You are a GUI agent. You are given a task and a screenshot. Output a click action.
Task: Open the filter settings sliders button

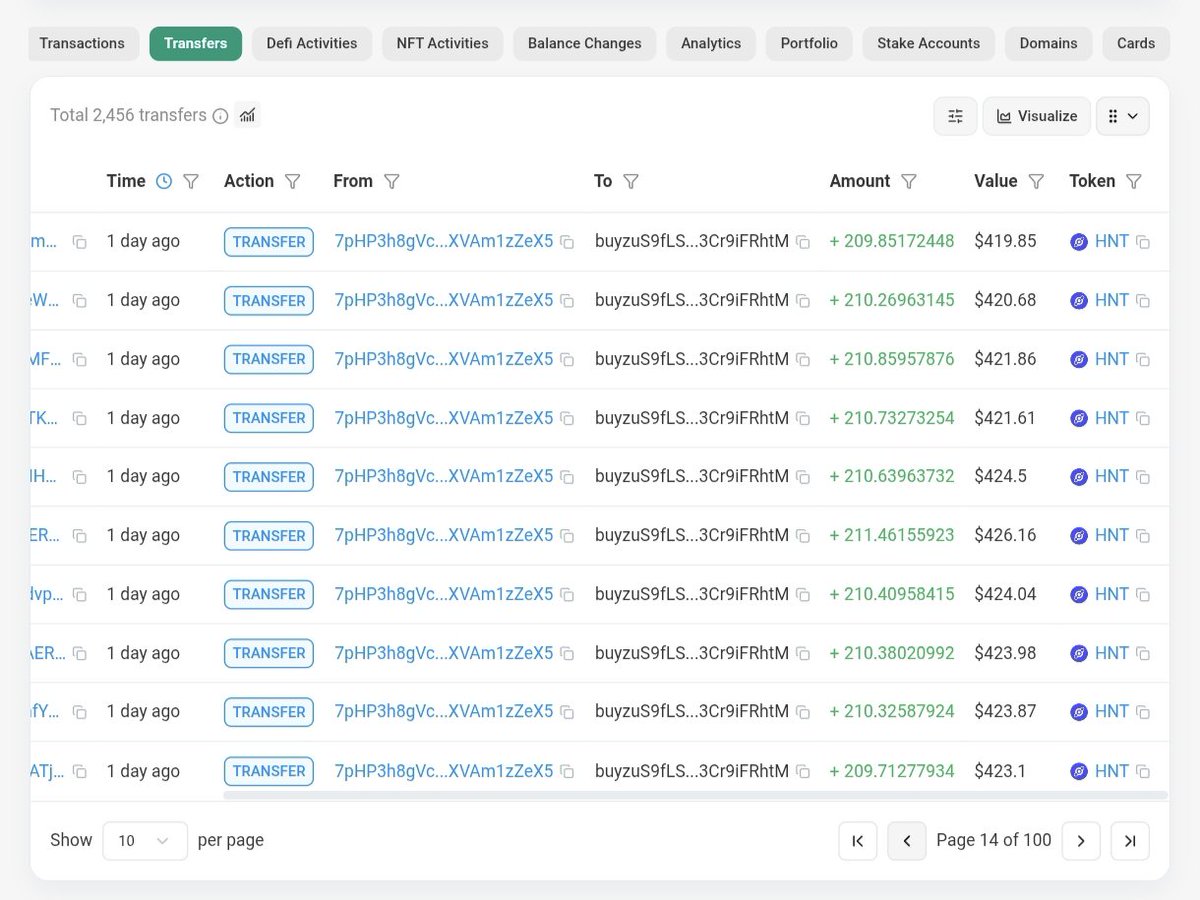(956, 116)
